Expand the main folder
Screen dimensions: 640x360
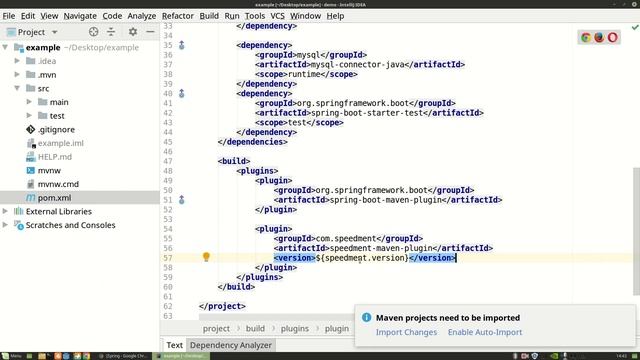point(29,102)
